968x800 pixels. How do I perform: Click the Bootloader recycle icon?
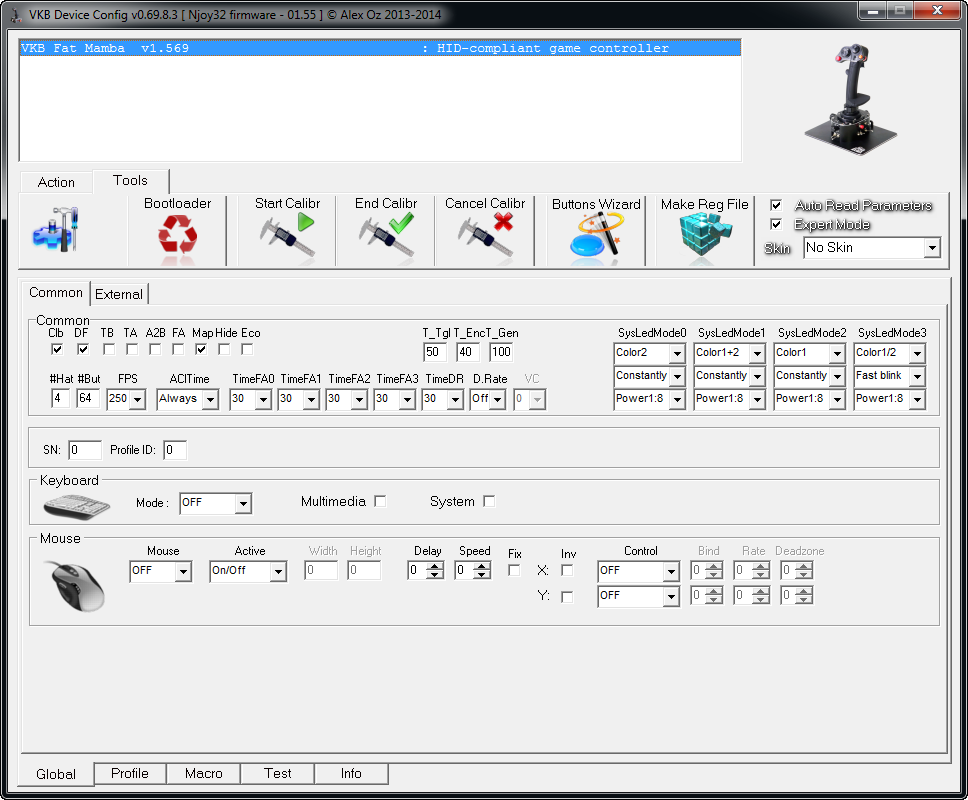coord(177,234)
